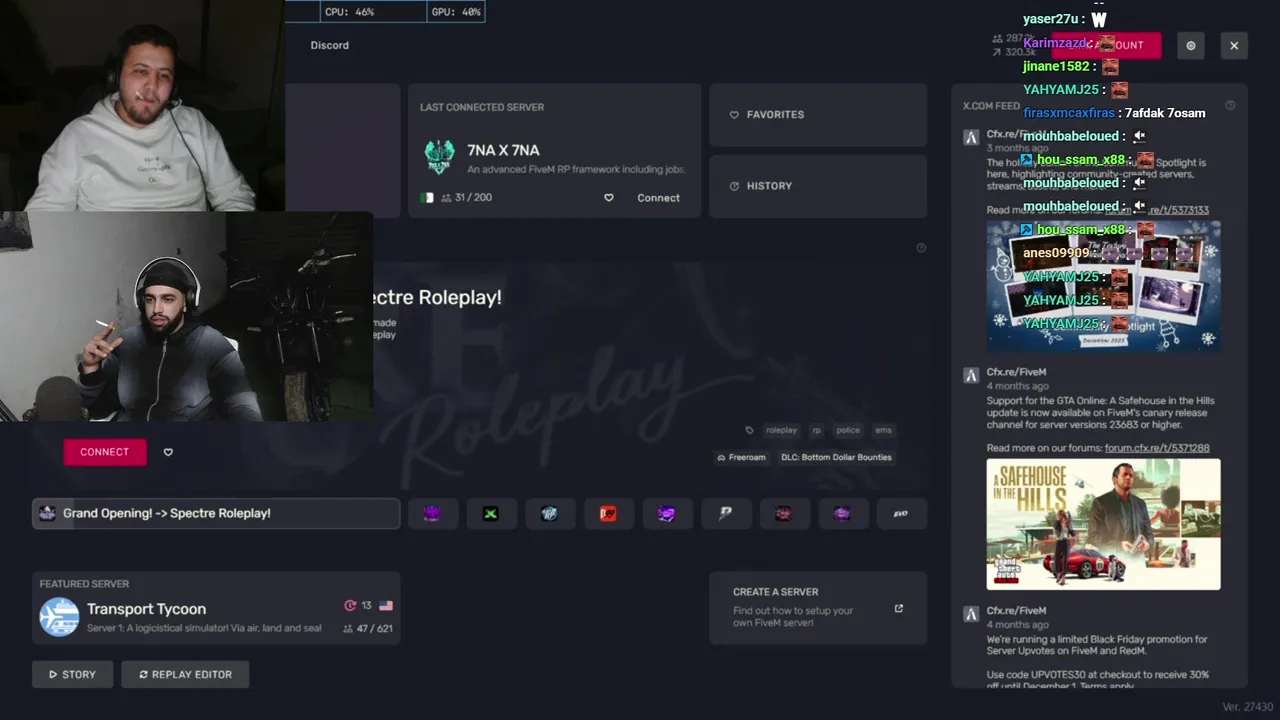
Task: Click the GPU: 40% overlay readout
Action: (x=456, y=12)
